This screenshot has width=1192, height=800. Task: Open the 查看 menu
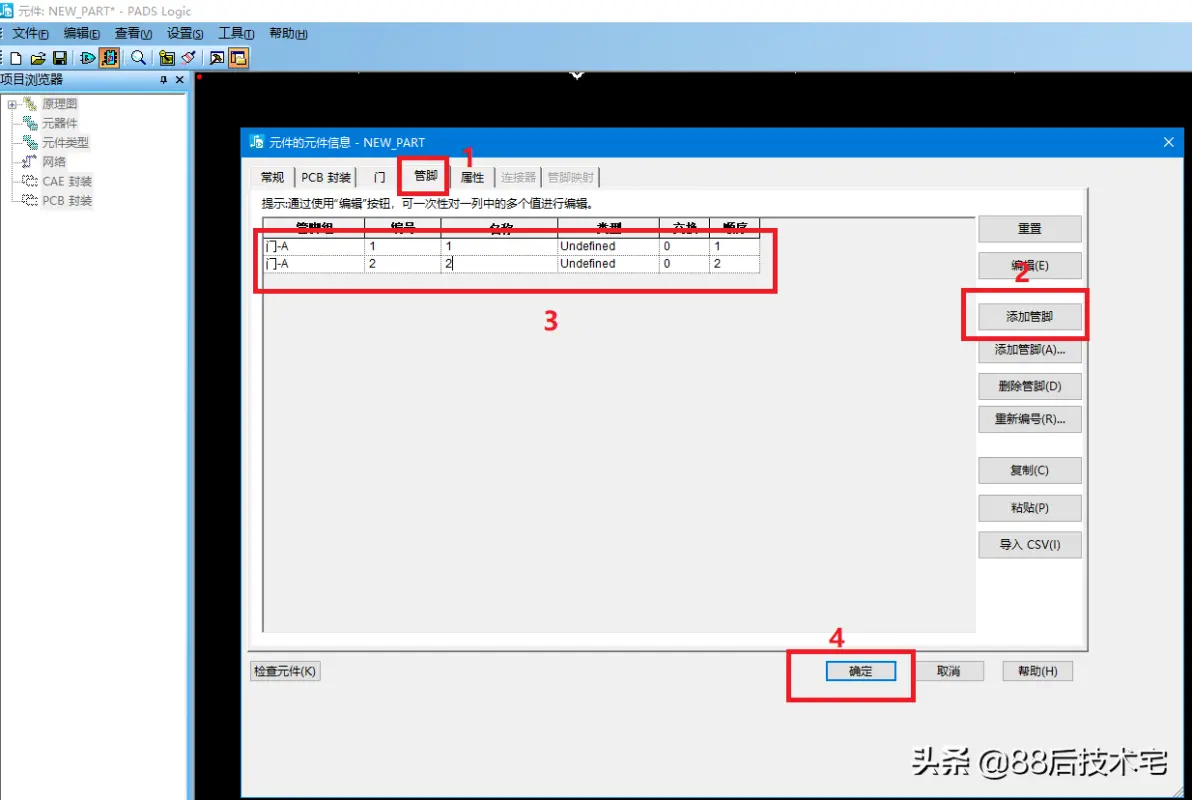coord(133,33)
